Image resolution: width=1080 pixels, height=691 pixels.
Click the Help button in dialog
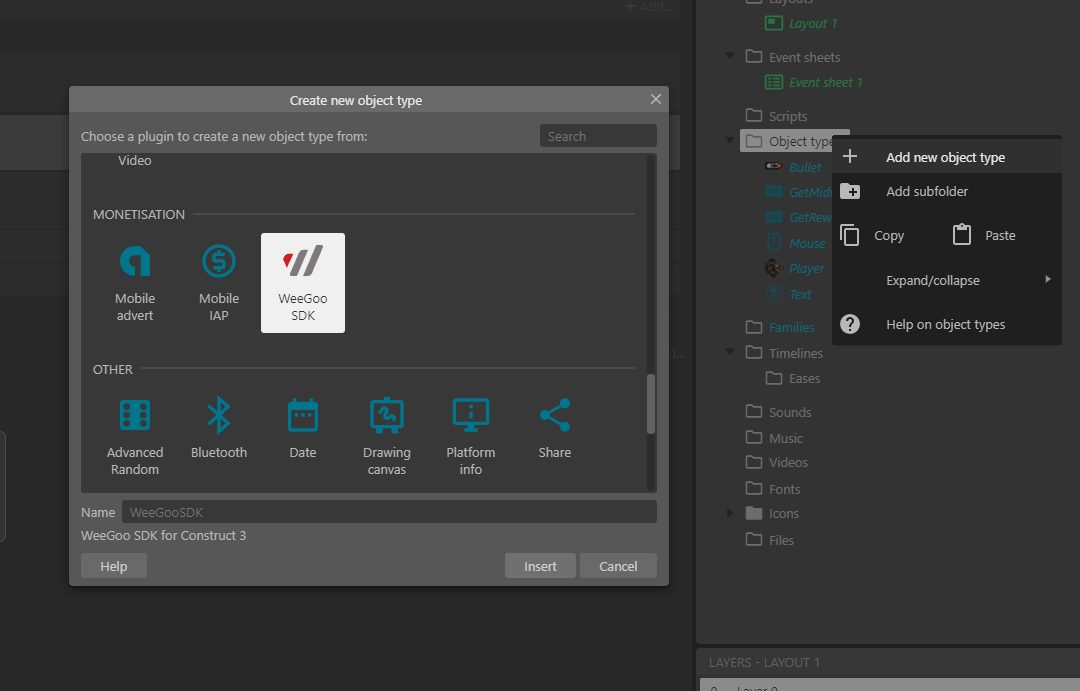tap(114, 566)
